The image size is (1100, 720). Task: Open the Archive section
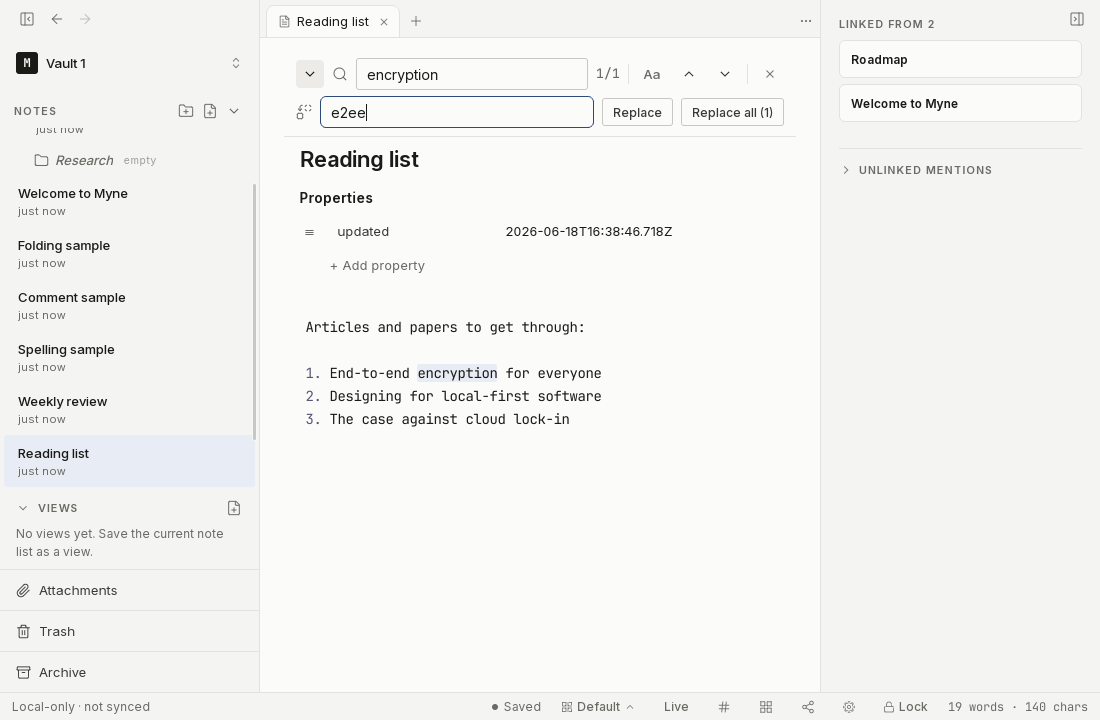(x=129, y=672)
